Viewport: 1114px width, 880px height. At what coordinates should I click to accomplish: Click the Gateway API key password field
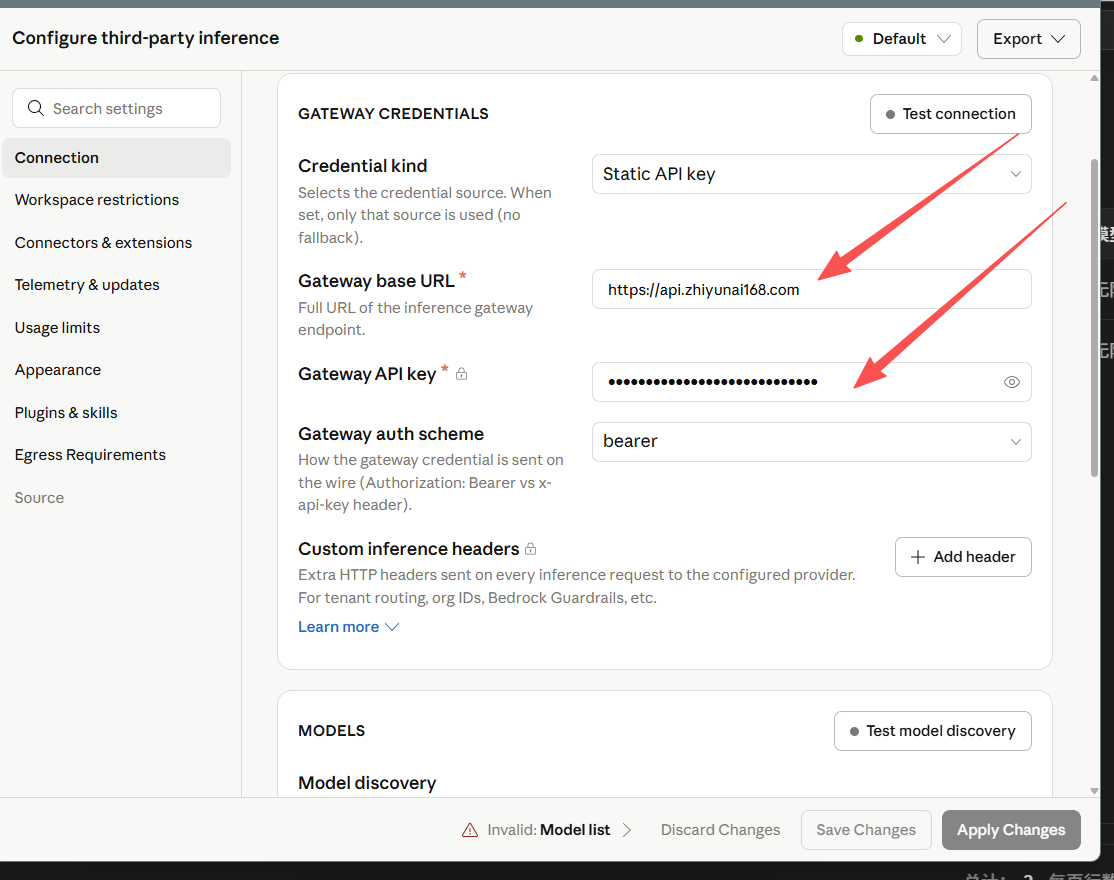[x=811, y=382]
